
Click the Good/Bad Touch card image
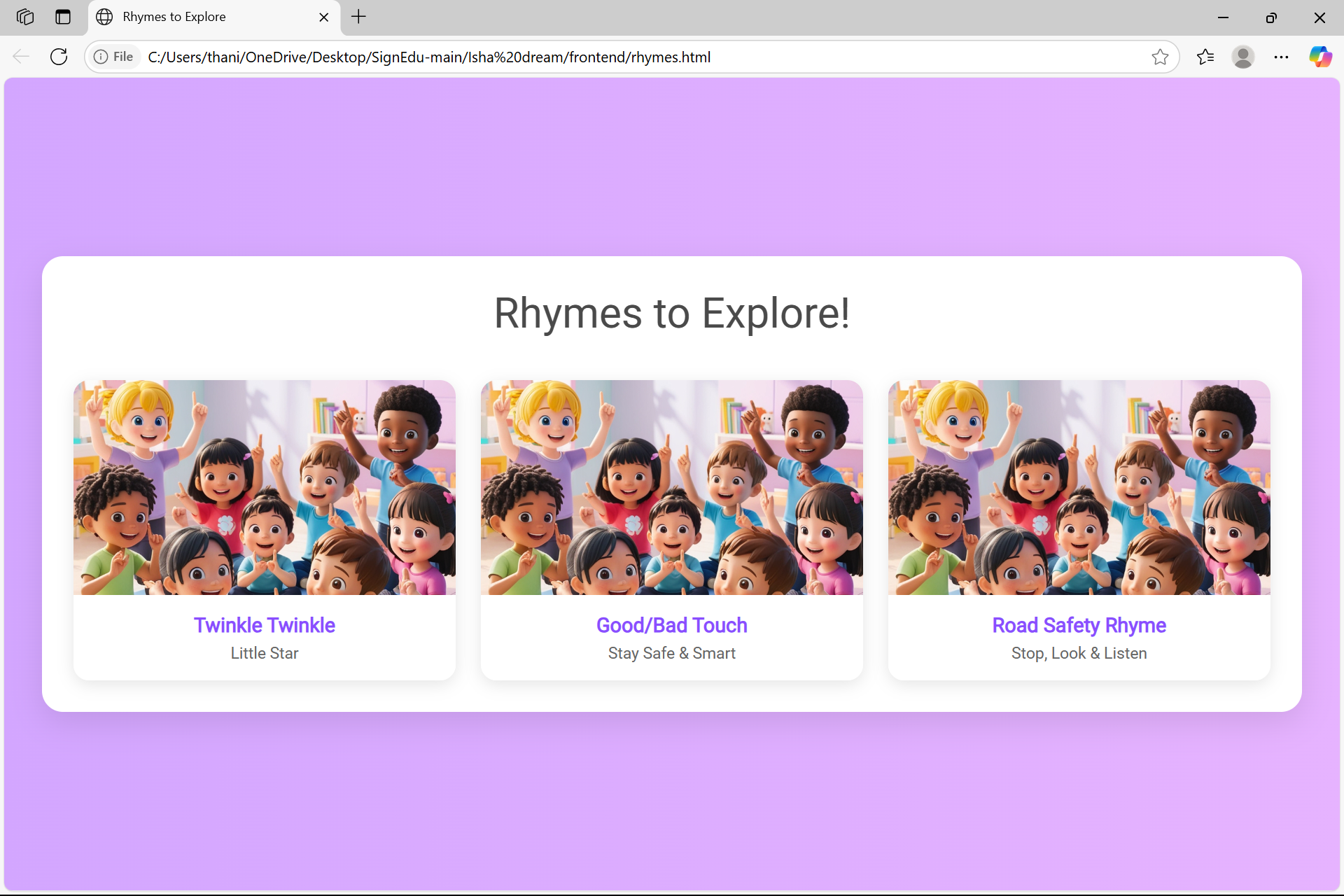671,488
